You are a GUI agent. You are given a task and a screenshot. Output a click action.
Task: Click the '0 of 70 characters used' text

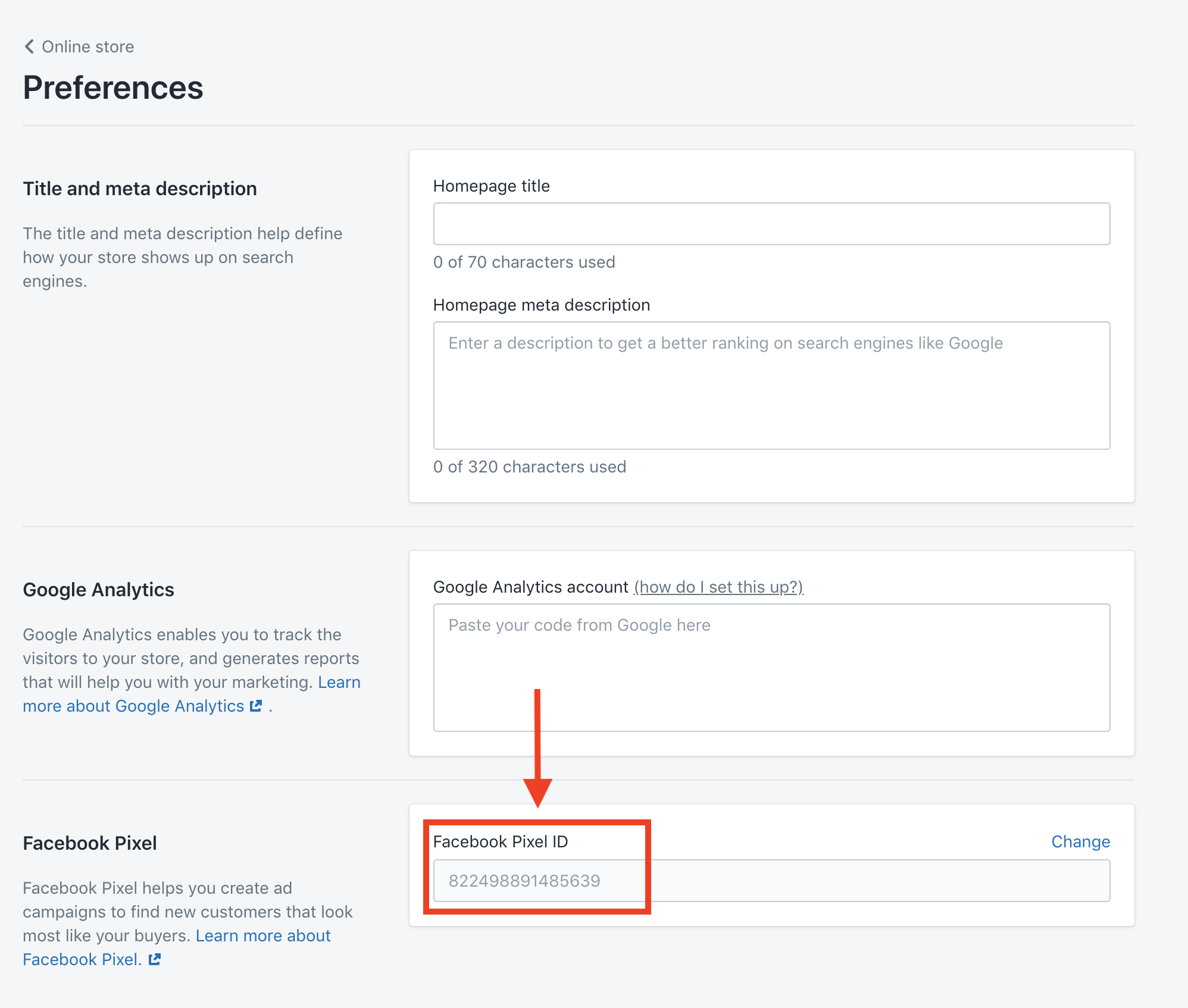point(524,262)
